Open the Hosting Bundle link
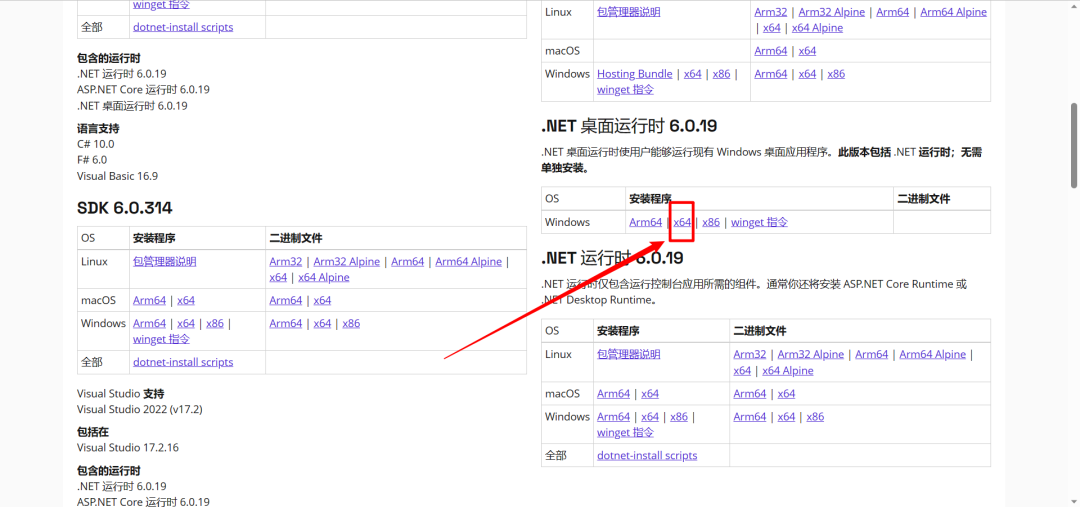1080x507 pixels. tap(634, 74)
